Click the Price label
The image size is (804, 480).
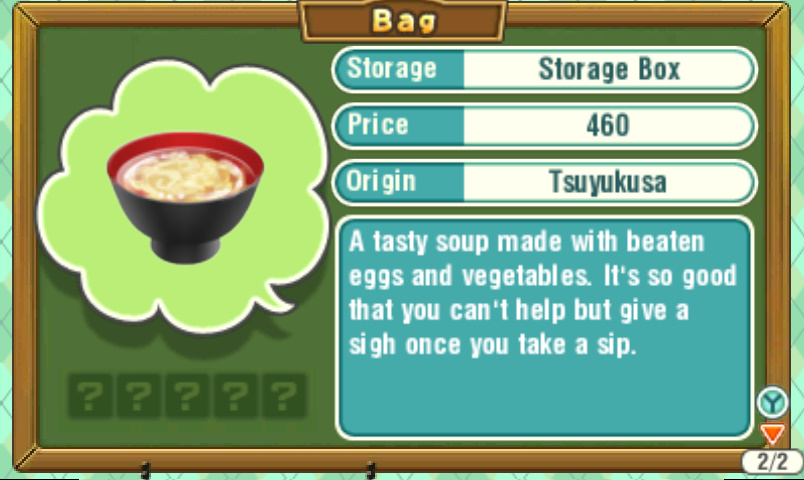(x=378, y=125)
